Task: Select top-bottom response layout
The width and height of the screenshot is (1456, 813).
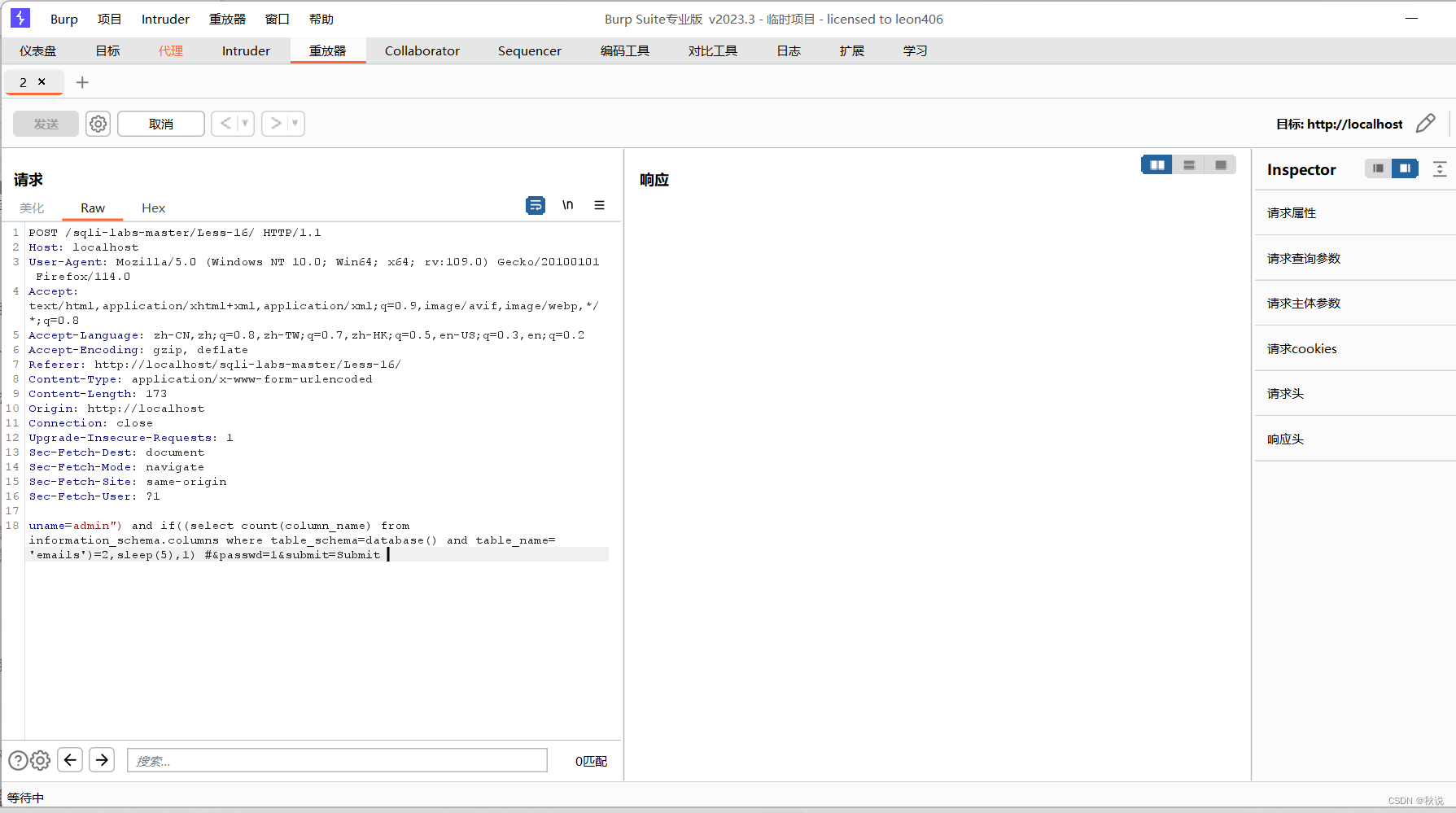Action: (x=1189, y=165)
